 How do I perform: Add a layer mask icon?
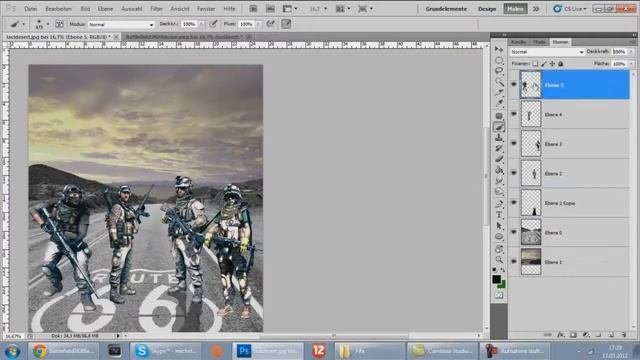(573, 335)
